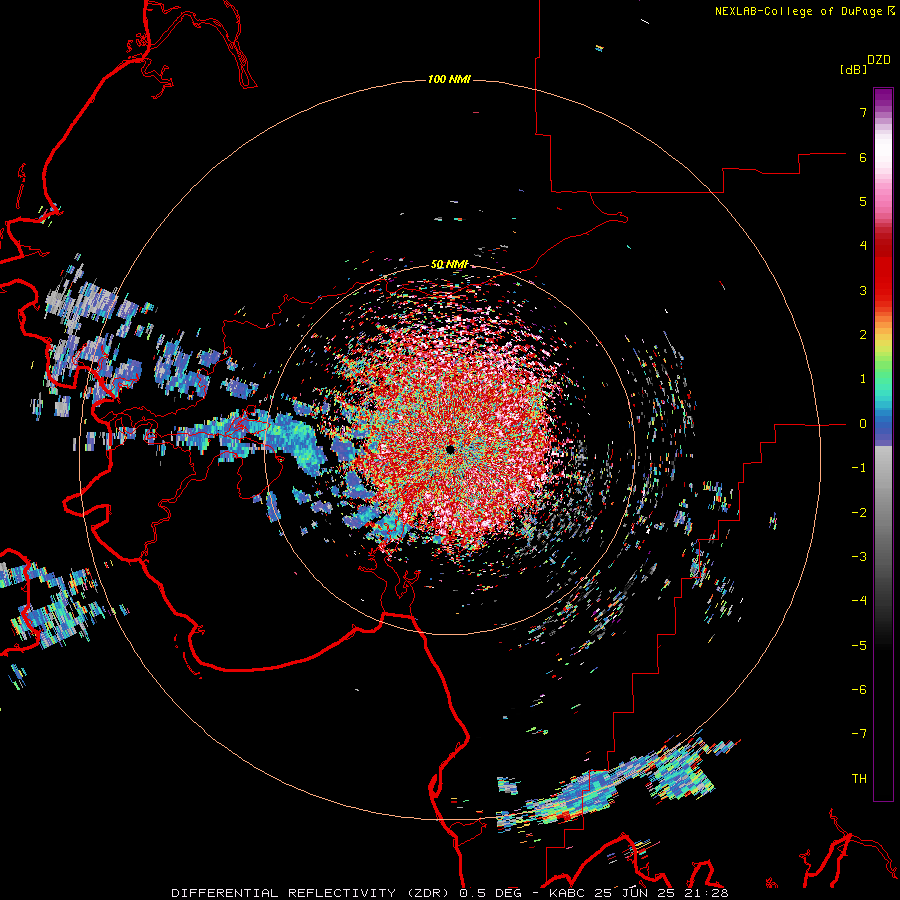Select the -7 value on the scale
The height and width of the screenshot is (900, 900).
point(859,734)
